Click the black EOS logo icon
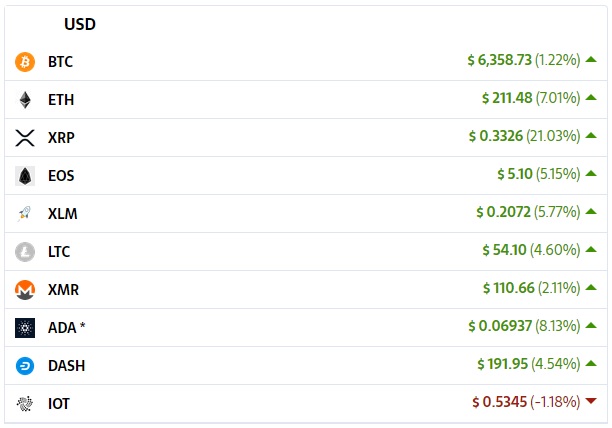 click(25, 176)
